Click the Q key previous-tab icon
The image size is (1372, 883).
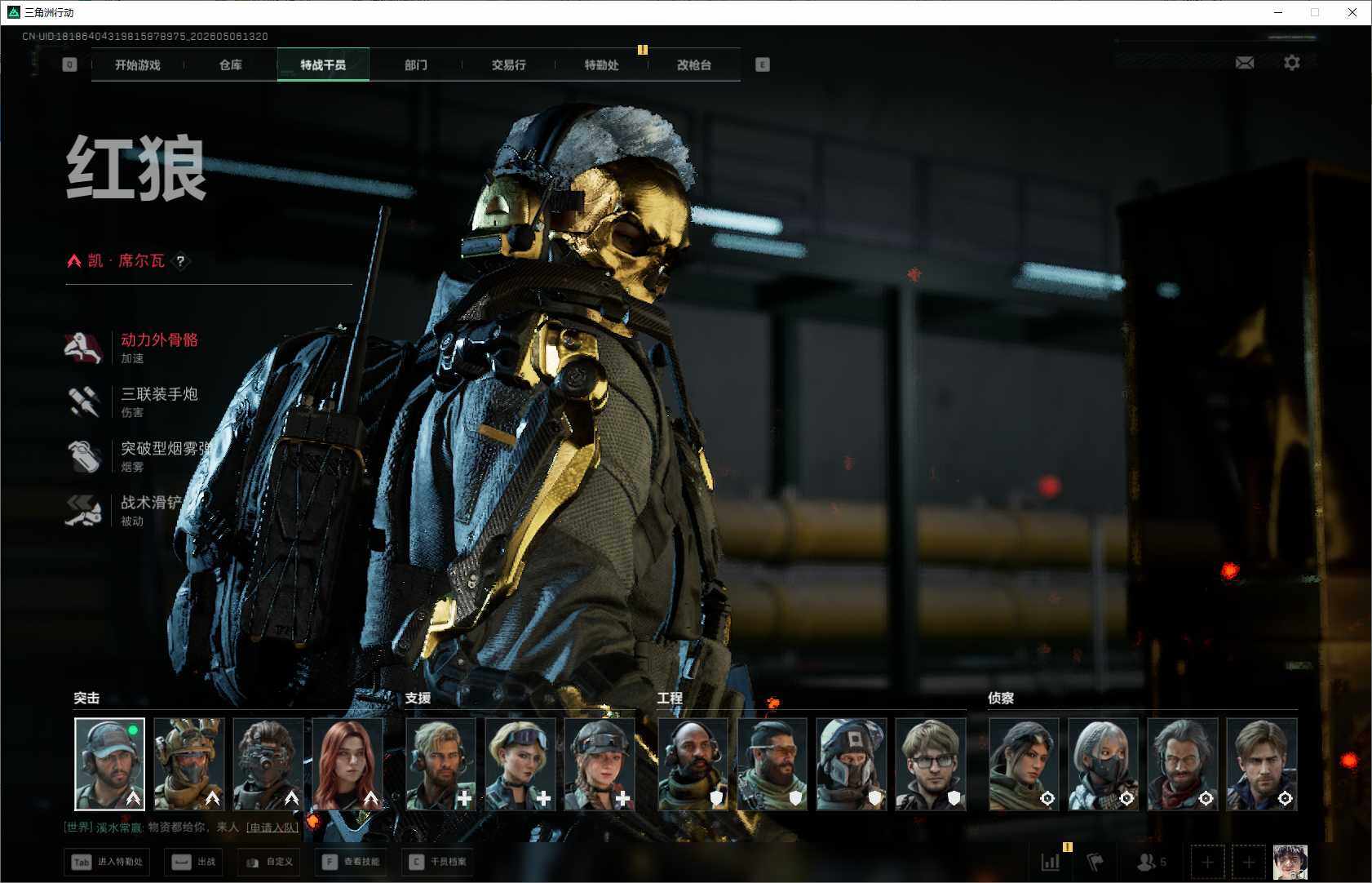pos(69,64)
